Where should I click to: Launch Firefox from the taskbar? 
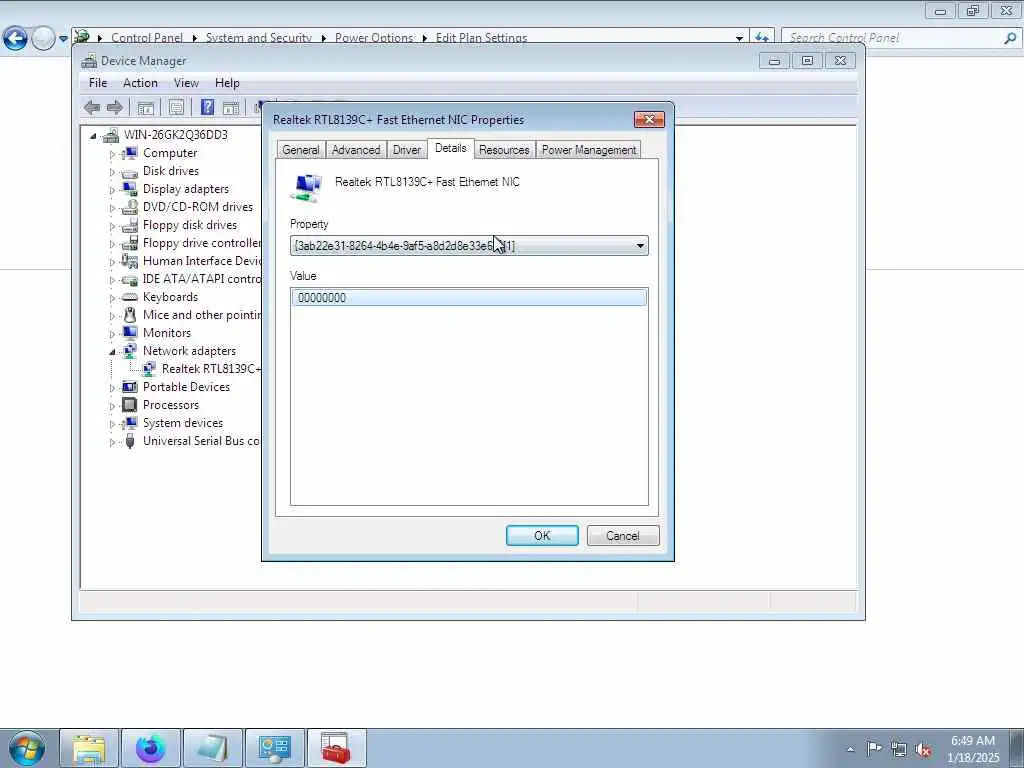[x=151, y=748]
